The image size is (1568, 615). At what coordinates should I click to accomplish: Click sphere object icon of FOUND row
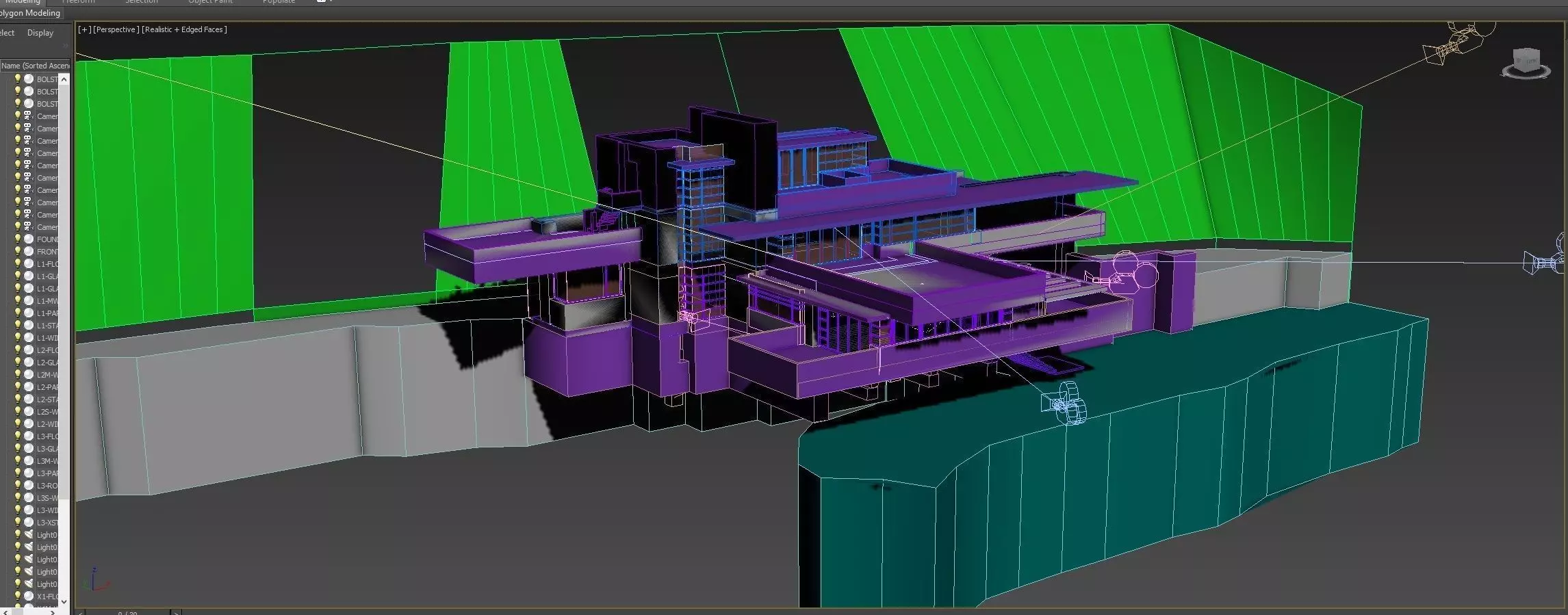(29, 239)
